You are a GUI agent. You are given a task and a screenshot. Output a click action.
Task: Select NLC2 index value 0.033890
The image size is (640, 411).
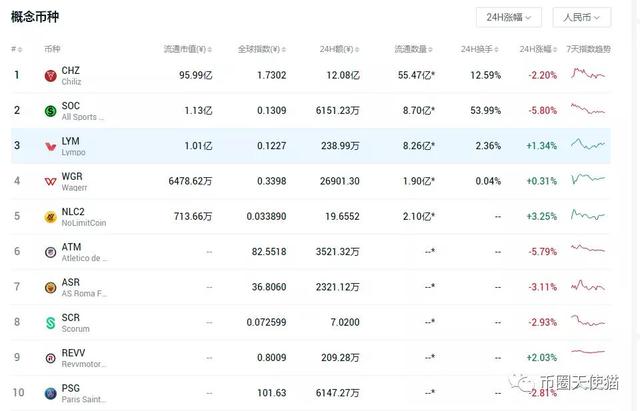point(266,217)
